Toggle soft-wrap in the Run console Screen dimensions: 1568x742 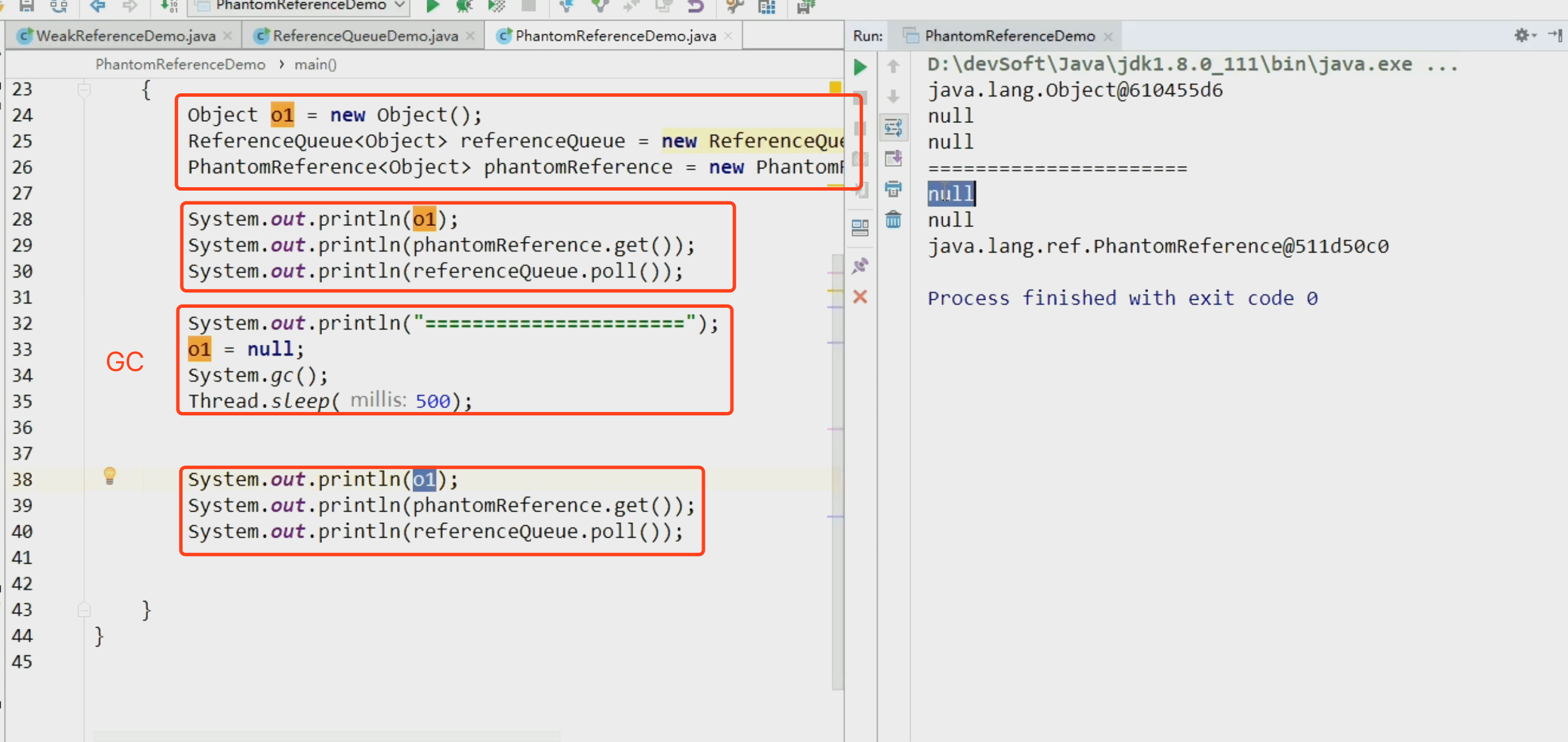893,128
